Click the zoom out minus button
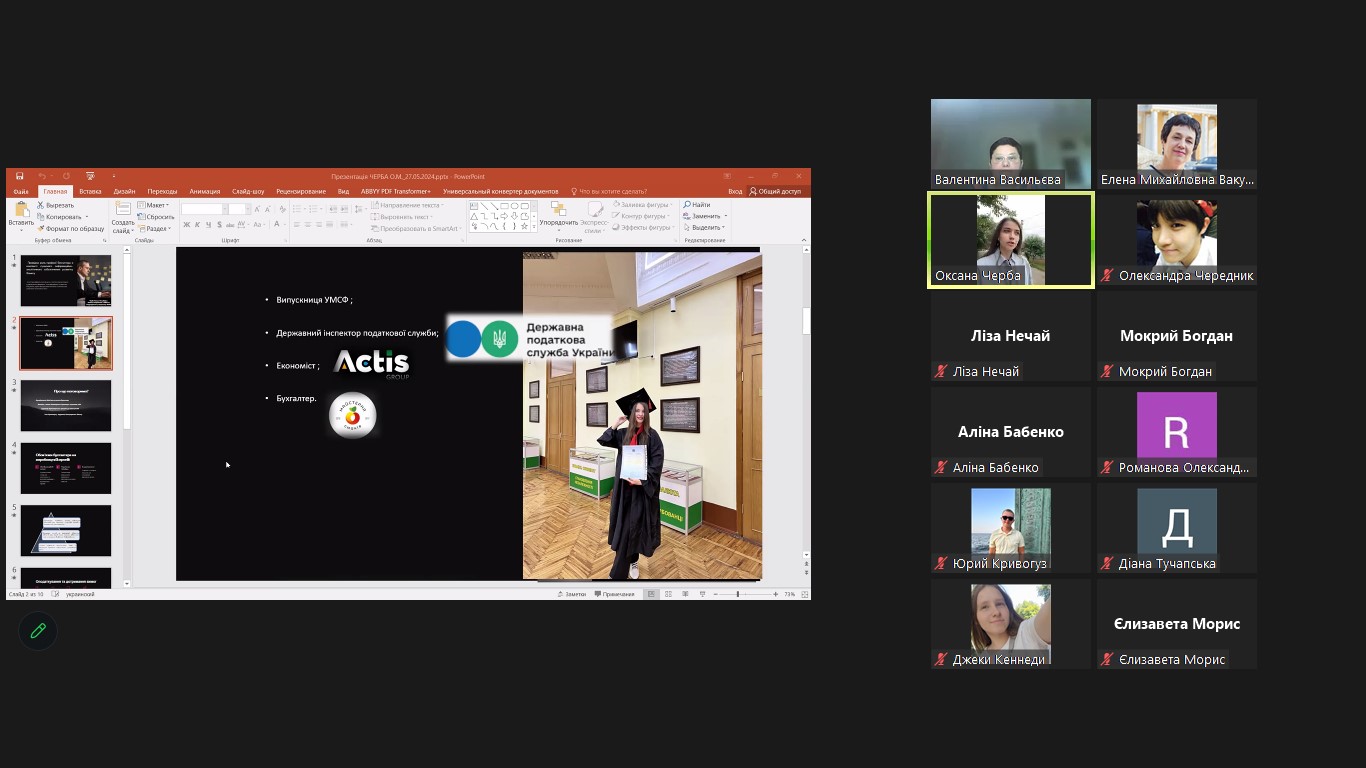This screenshot has width=1366, height=768. [715, 594]
